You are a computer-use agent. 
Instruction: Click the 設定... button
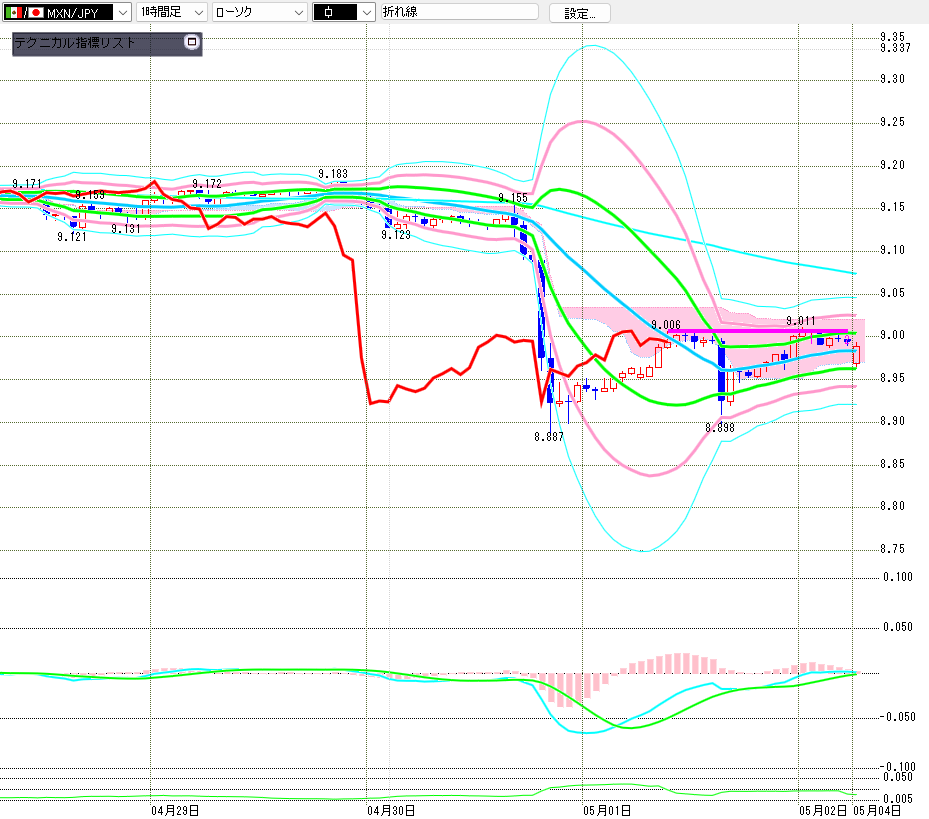pos(579,13)
